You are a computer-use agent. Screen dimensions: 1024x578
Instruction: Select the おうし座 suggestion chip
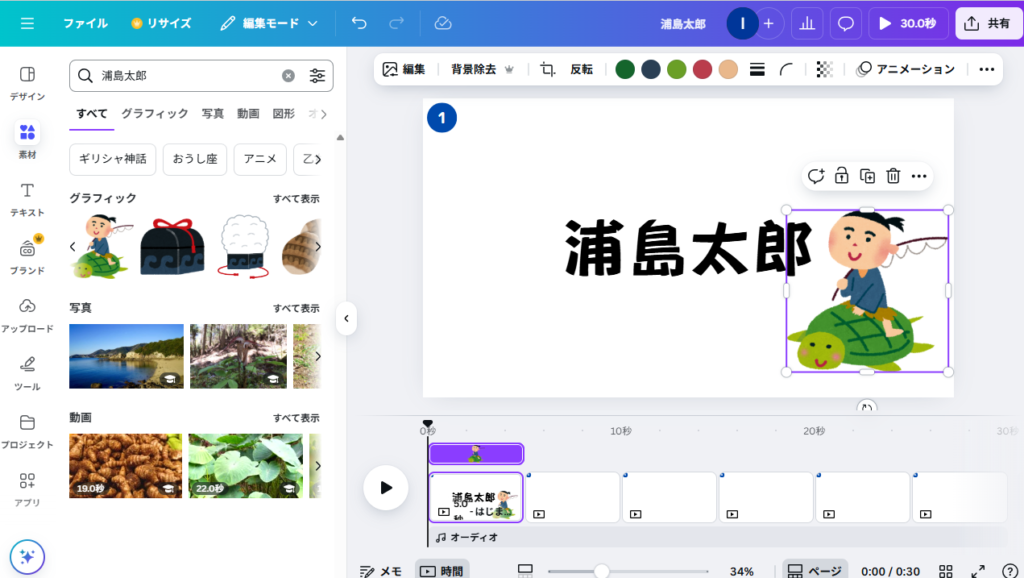195,159
